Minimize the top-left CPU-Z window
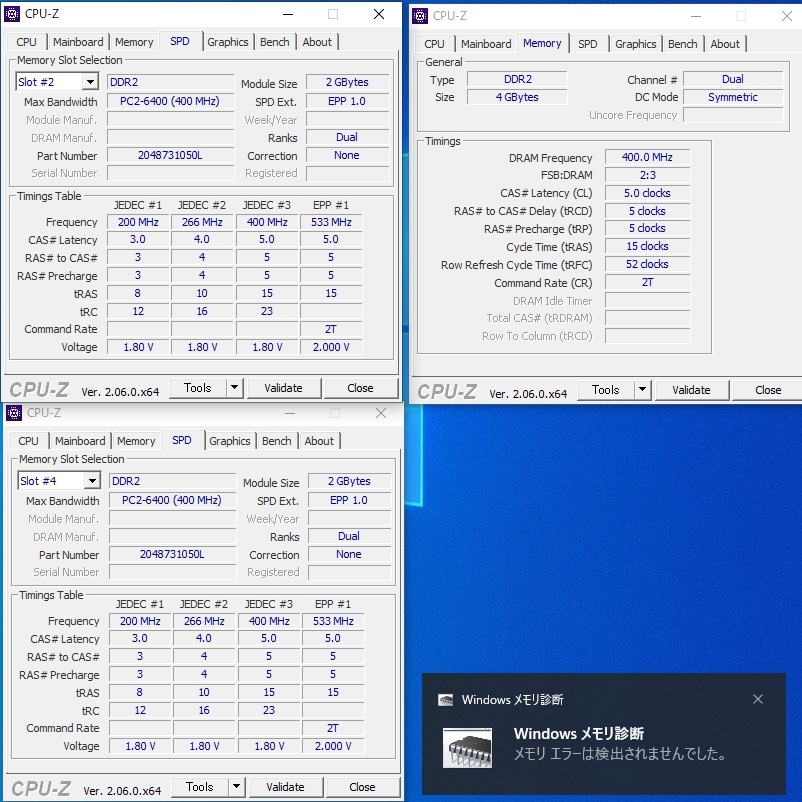 coord(288,14)
